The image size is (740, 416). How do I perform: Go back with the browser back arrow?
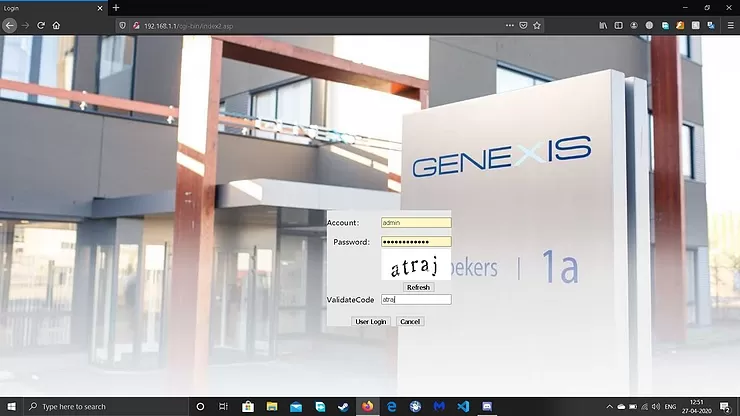[9, 25]
